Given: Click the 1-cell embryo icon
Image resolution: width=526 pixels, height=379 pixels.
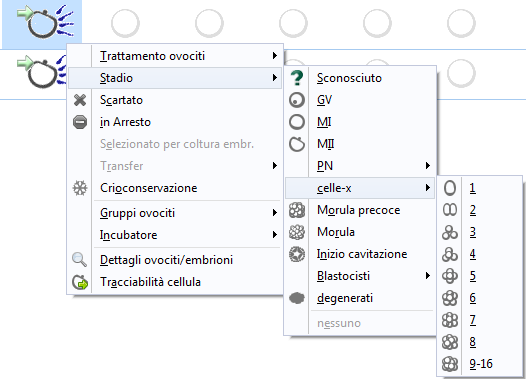Looking at the screenshot, I should [x=450, y=188].
